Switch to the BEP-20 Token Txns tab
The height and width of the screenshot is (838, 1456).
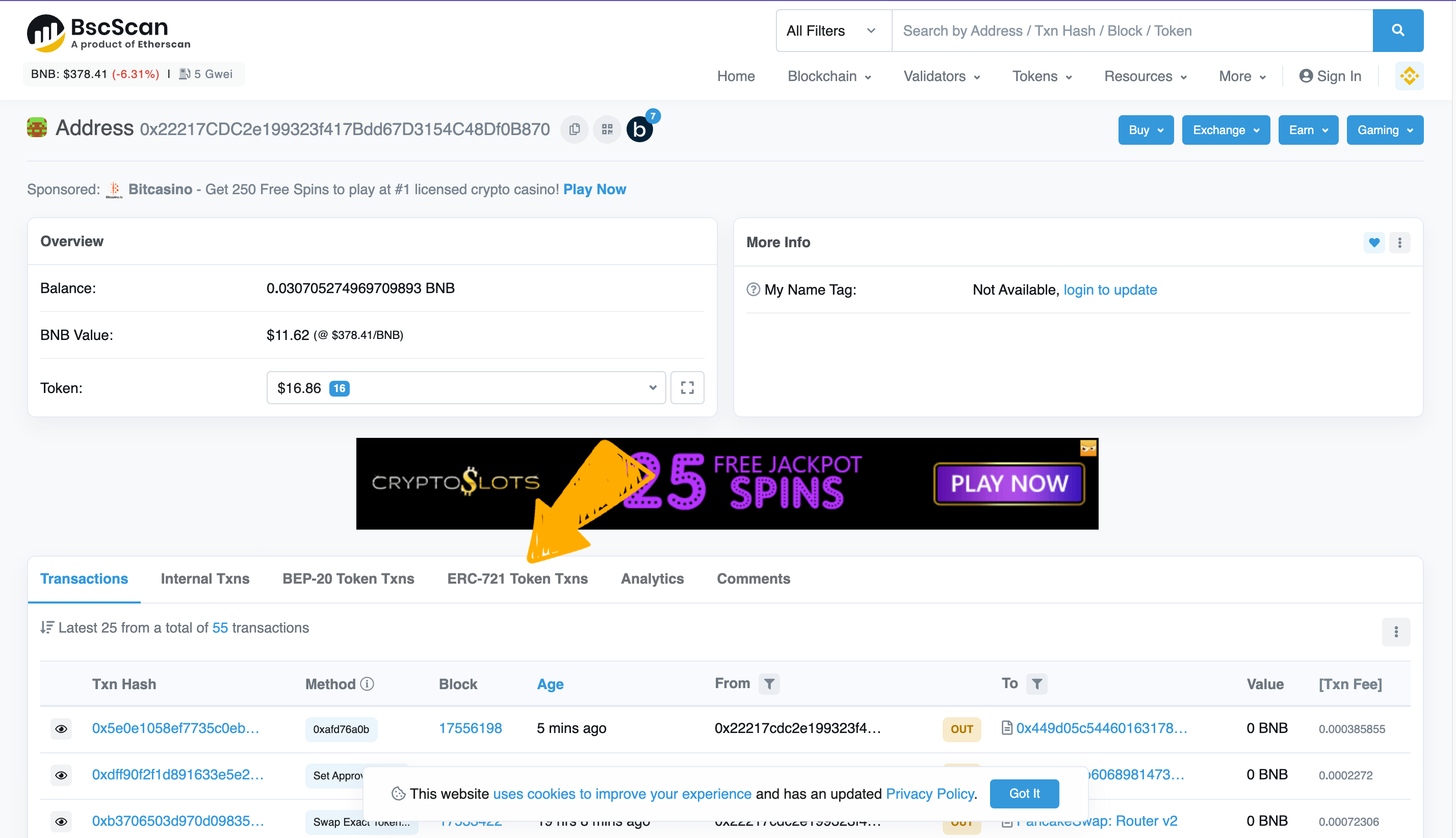[x=348, y=579]
